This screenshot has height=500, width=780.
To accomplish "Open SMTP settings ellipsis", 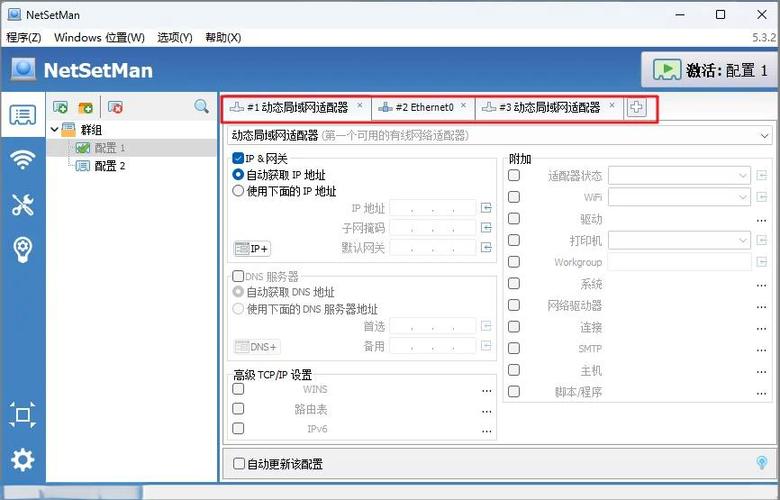I will point(761,350).
